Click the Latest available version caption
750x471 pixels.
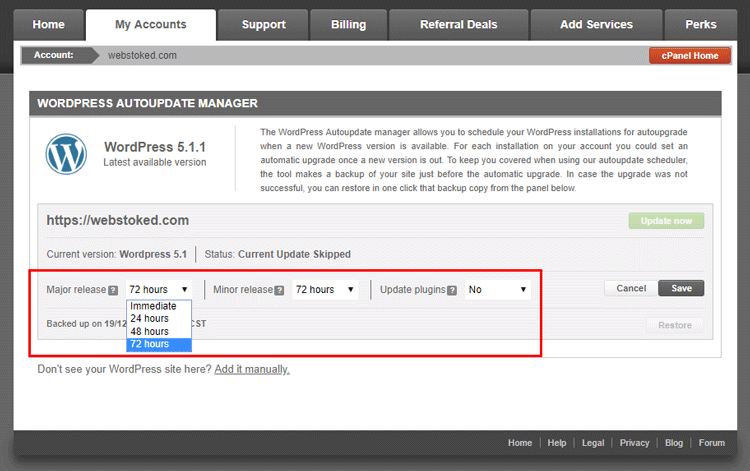click(x=155, y=163)
